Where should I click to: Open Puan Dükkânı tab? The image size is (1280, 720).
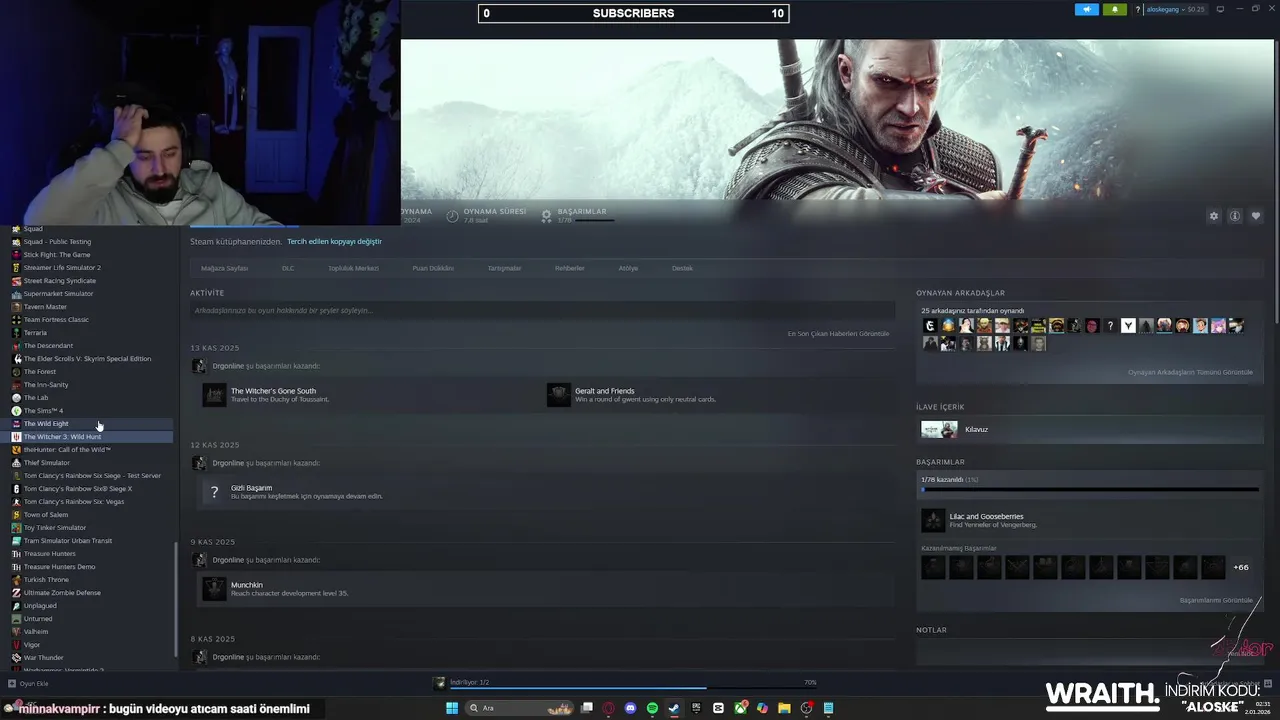[x=433, y=268]
